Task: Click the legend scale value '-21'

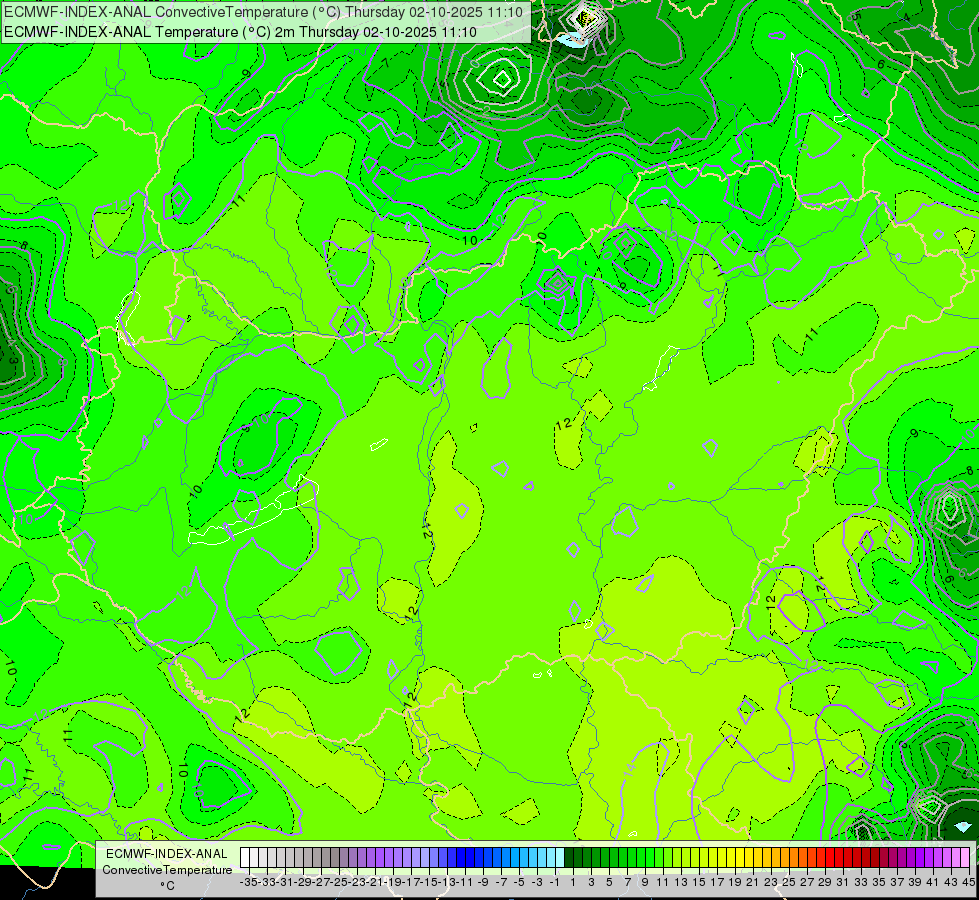Action: [373, 882]
